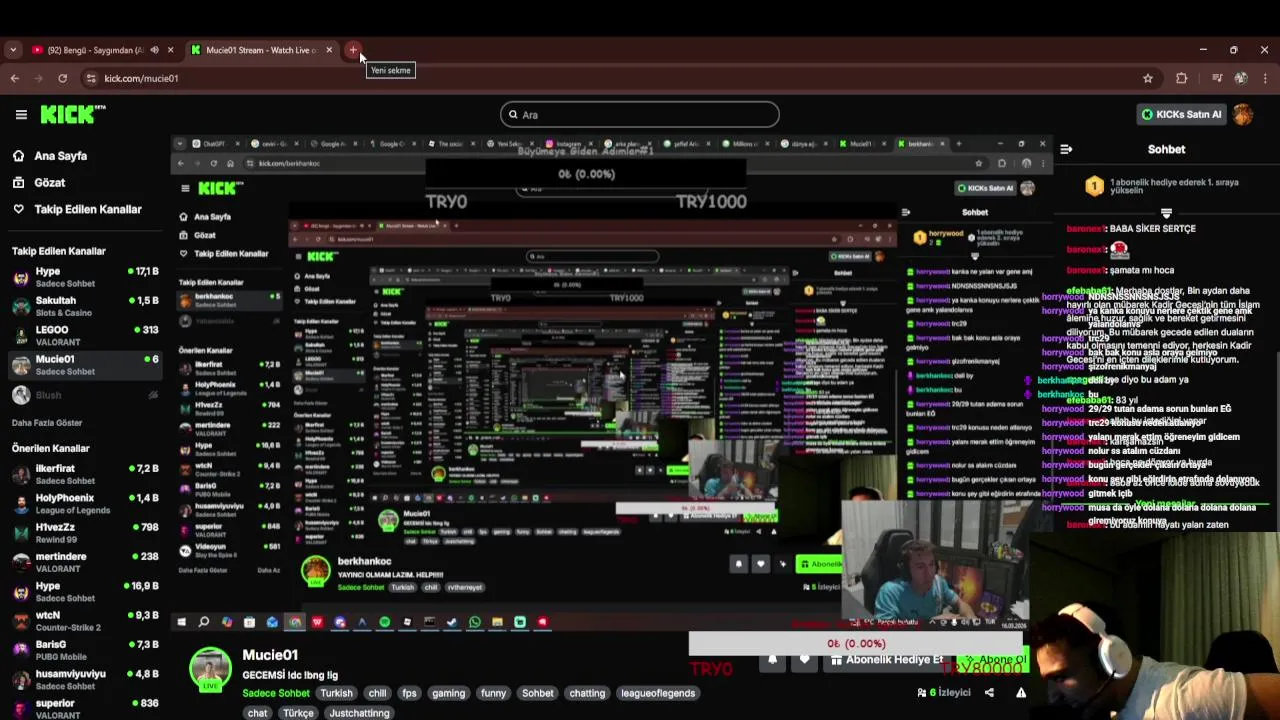Click Mucie01 streamer avatar below video
Screen dimensions: 1280x720
point(211,669)
